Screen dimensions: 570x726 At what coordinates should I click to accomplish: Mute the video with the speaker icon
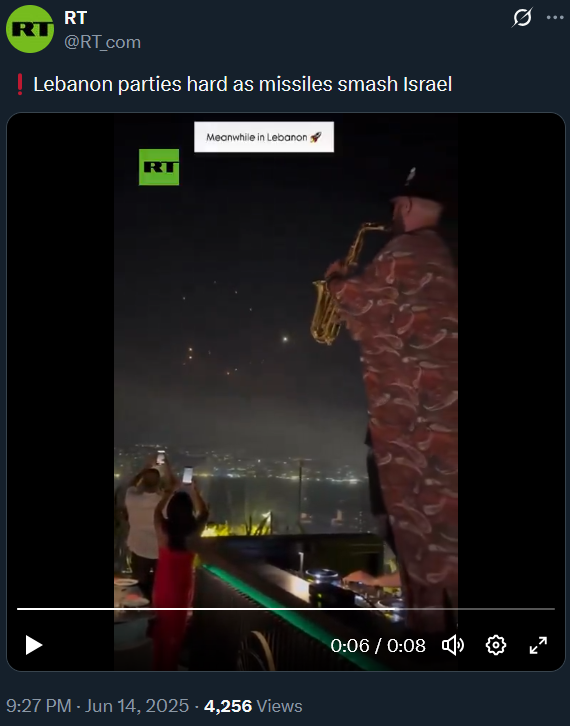(453, 645)
